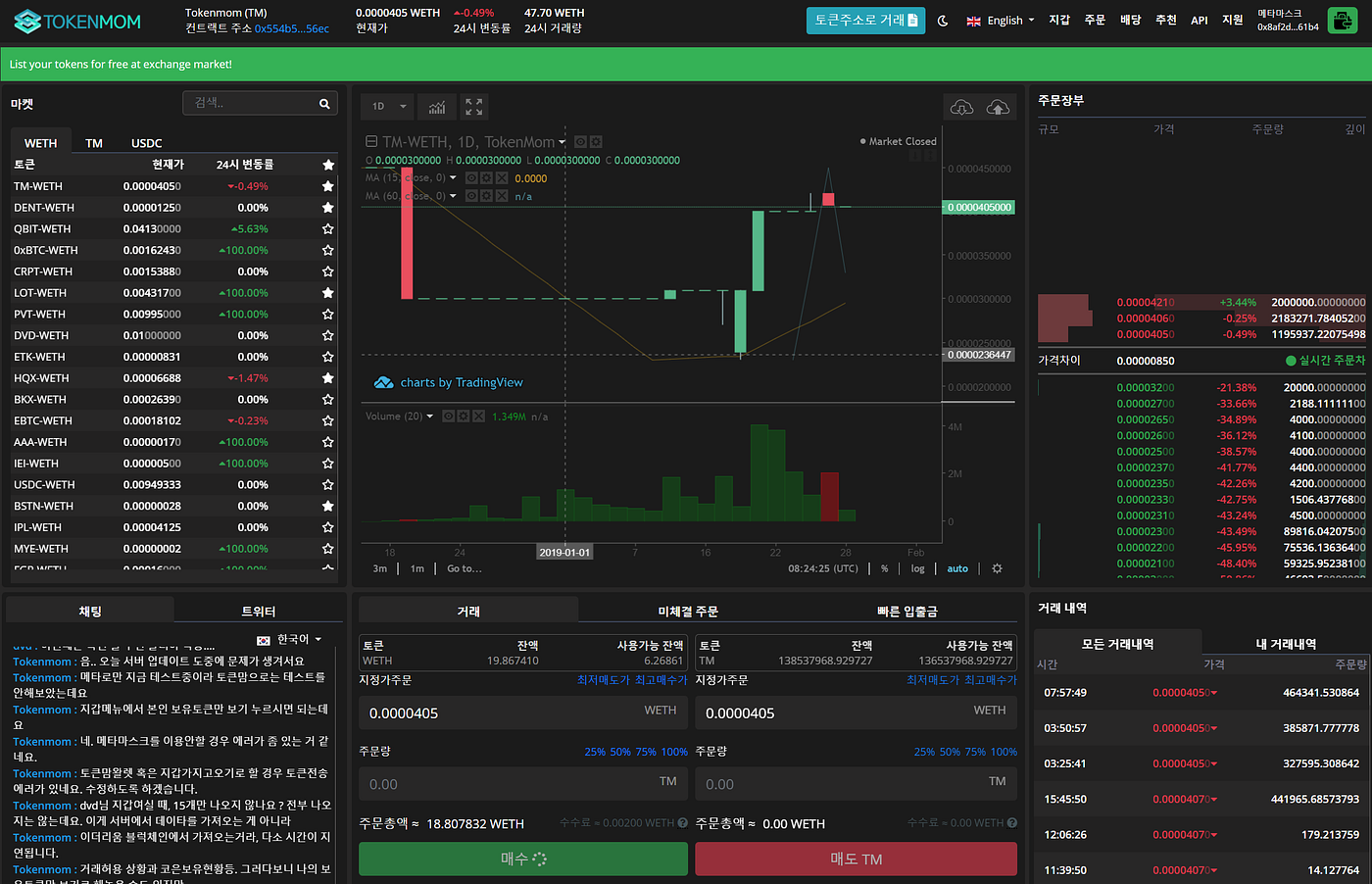Click the 토큰주소로 거래 button

[865, 20]
